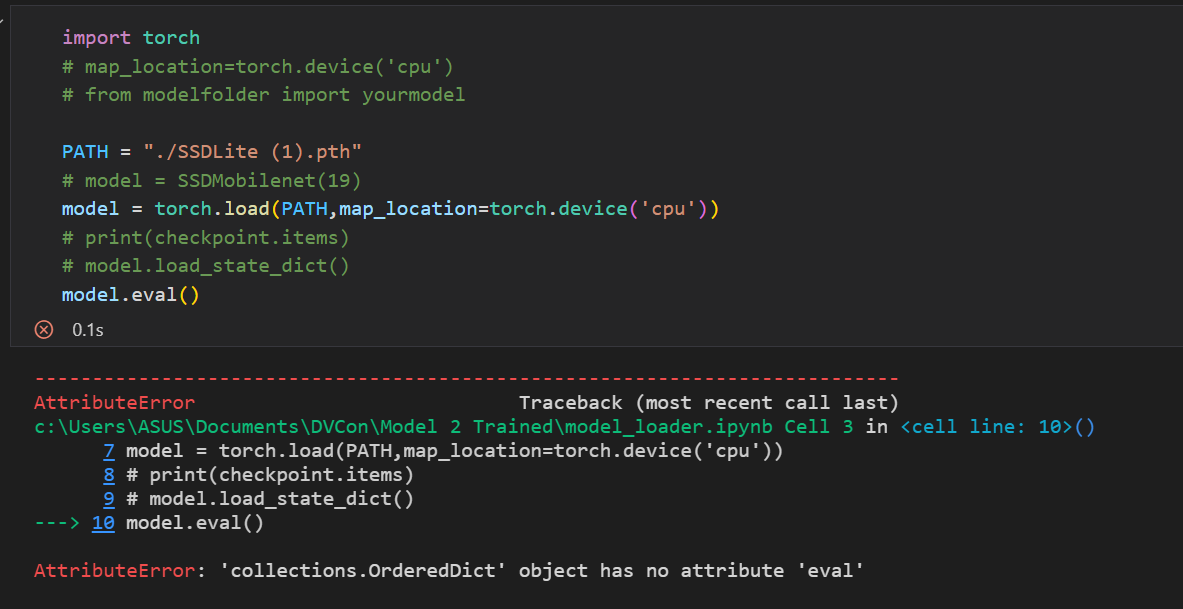
Task: Jump to traceback line number 10 link
Action: coord(103,523)
